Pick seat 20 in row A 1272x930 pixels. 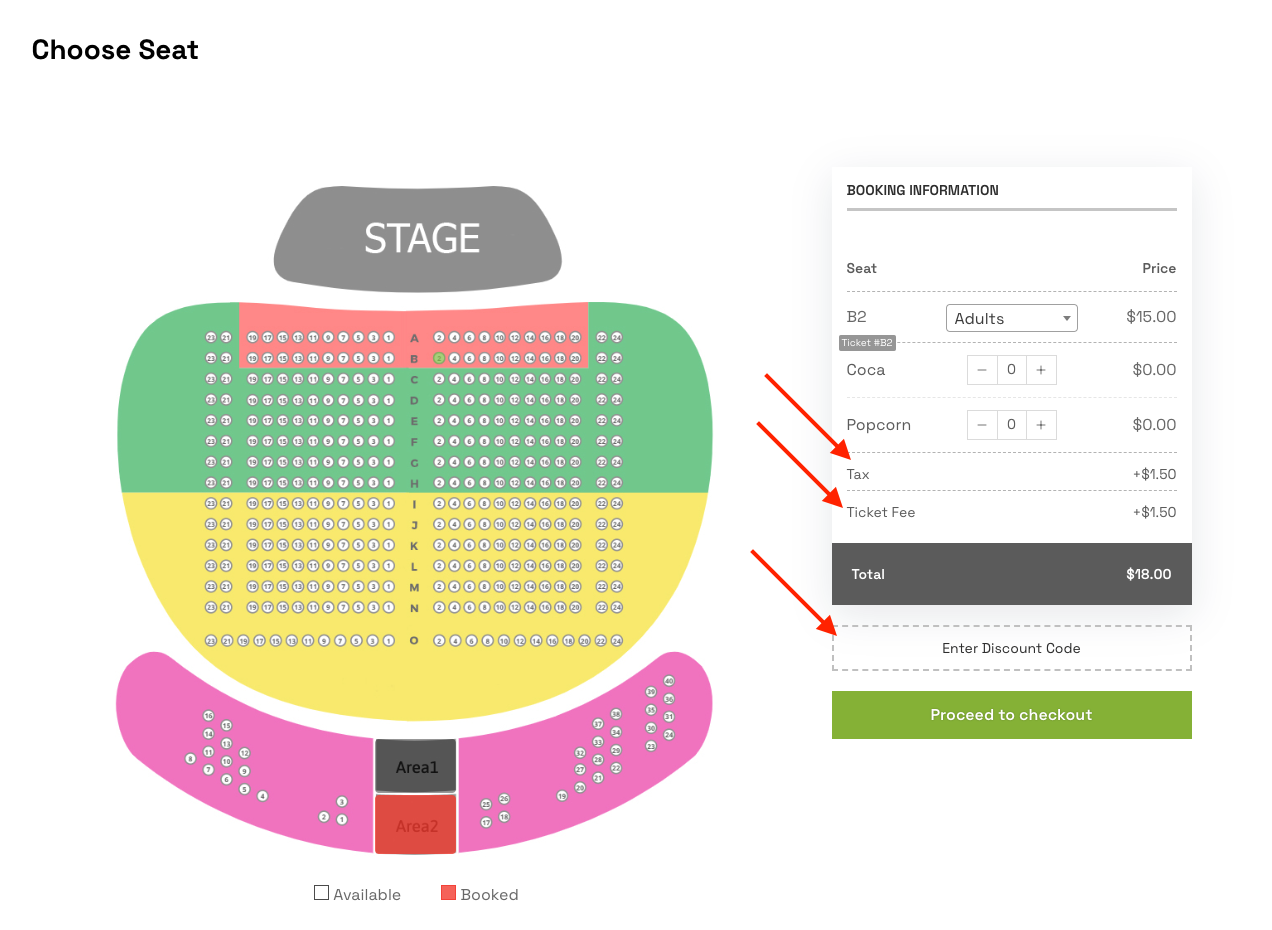(x=575, y=338)
